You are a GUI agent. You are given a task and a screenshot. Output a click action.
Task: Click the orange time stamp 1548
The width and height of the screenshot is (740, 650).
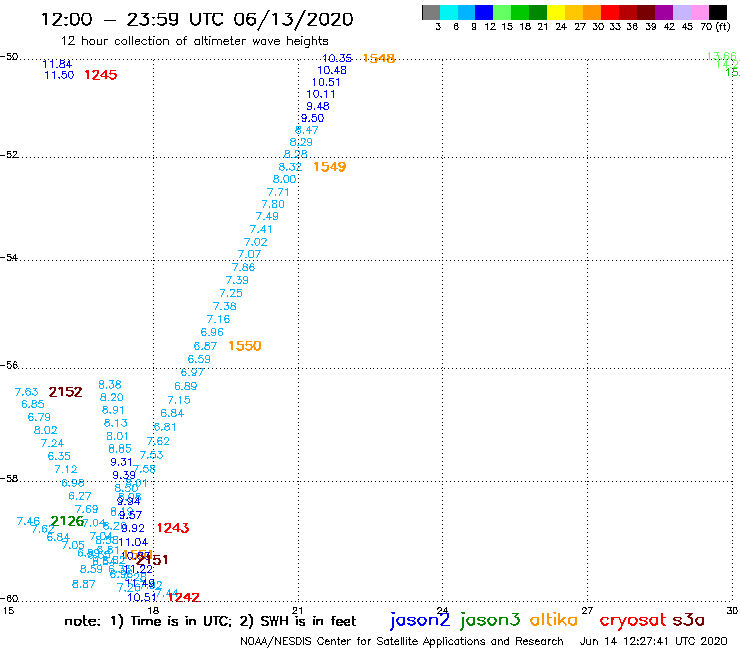point(379,58)
